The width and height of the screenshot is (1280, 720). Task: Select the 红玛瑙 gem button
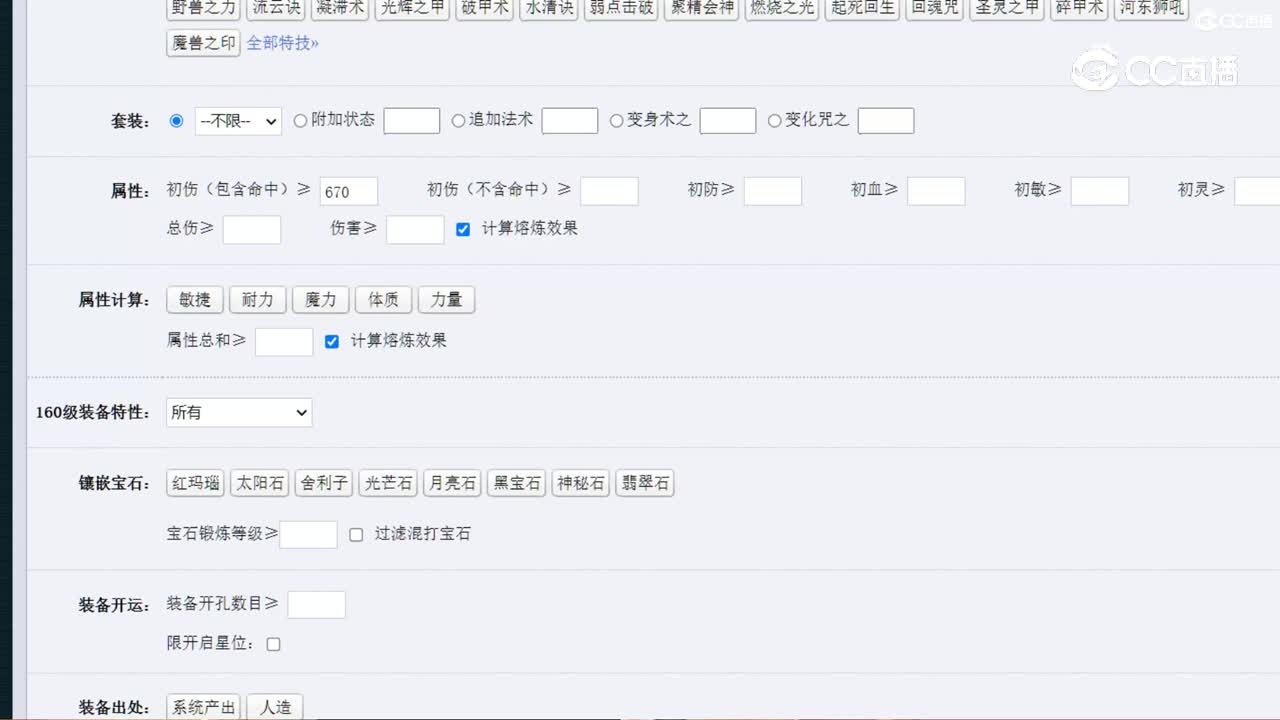click(x=196, y=483)
